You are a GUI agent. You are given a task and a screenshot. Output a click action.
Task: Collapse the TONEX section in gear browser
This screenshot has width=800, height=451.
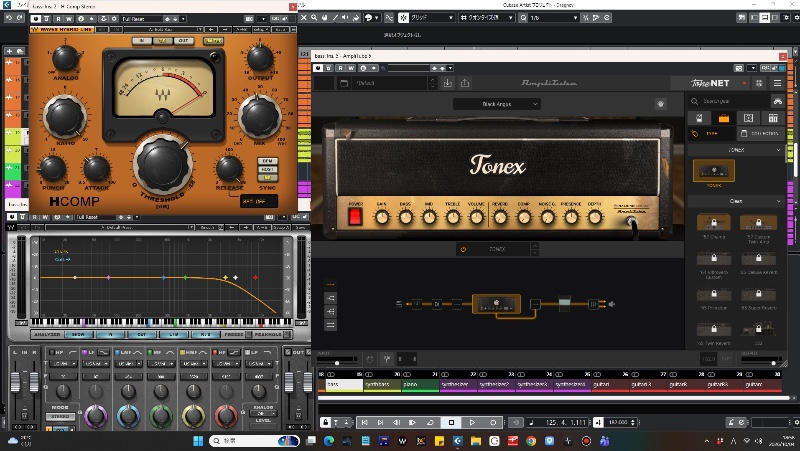778,150
